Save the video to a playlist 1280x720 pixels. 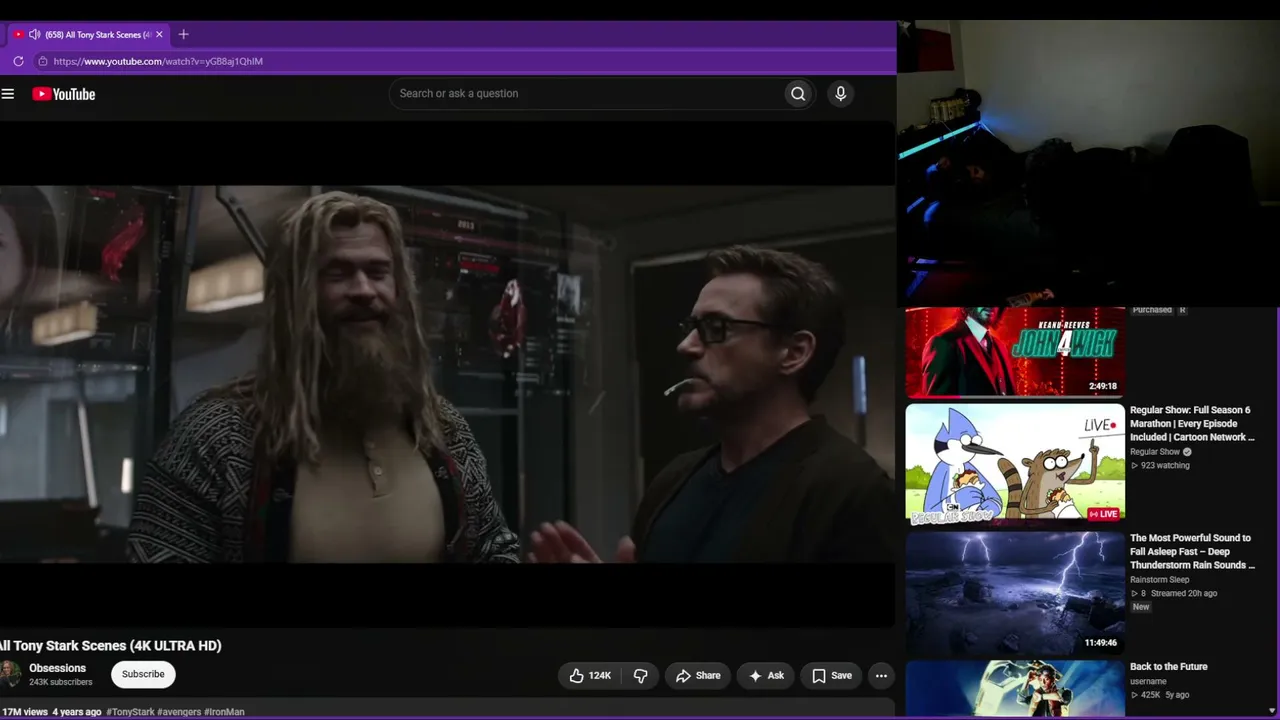tap(832, 675)
